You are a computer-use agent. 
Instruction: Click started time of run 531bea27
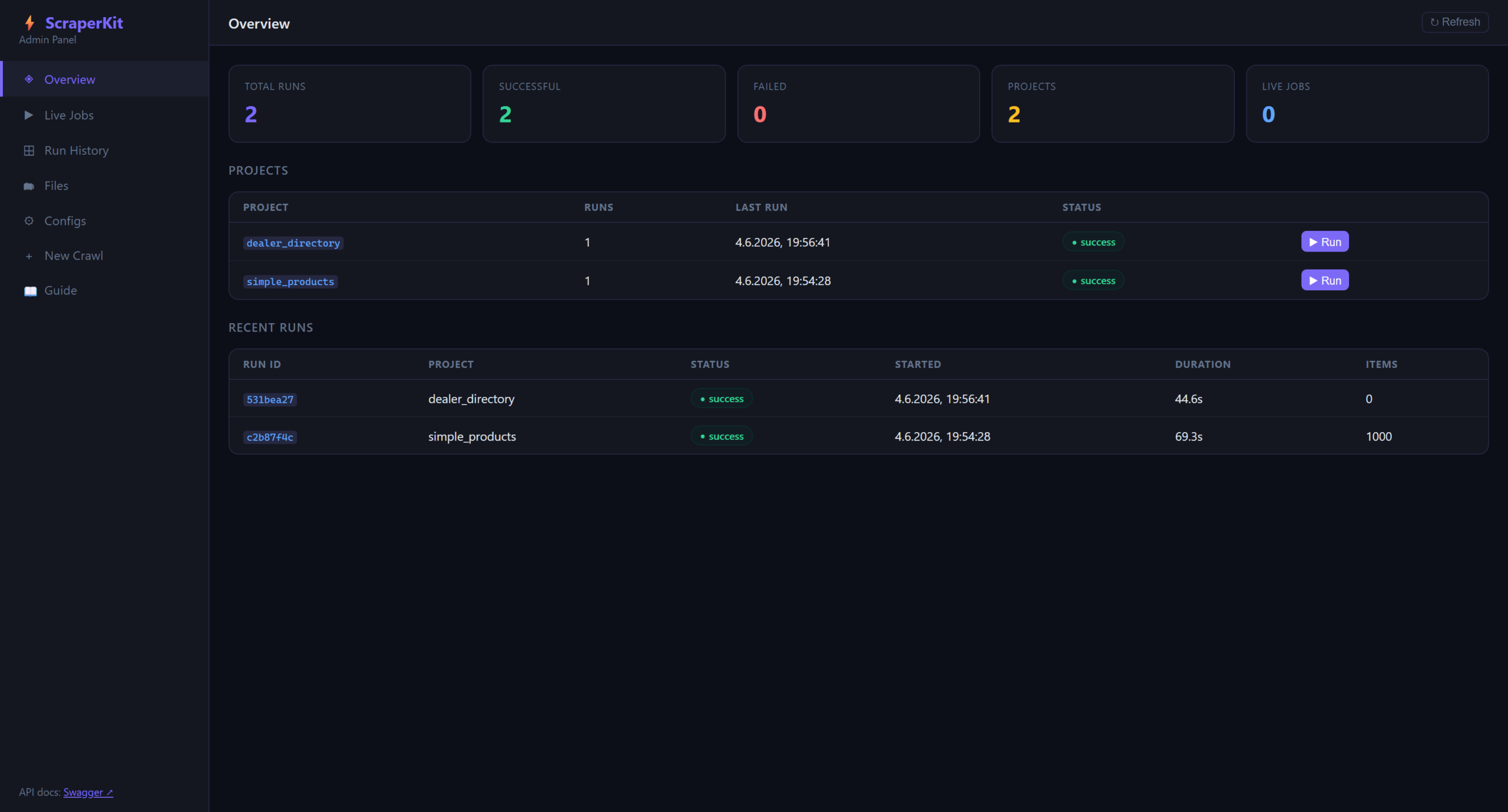coord(942,399)
